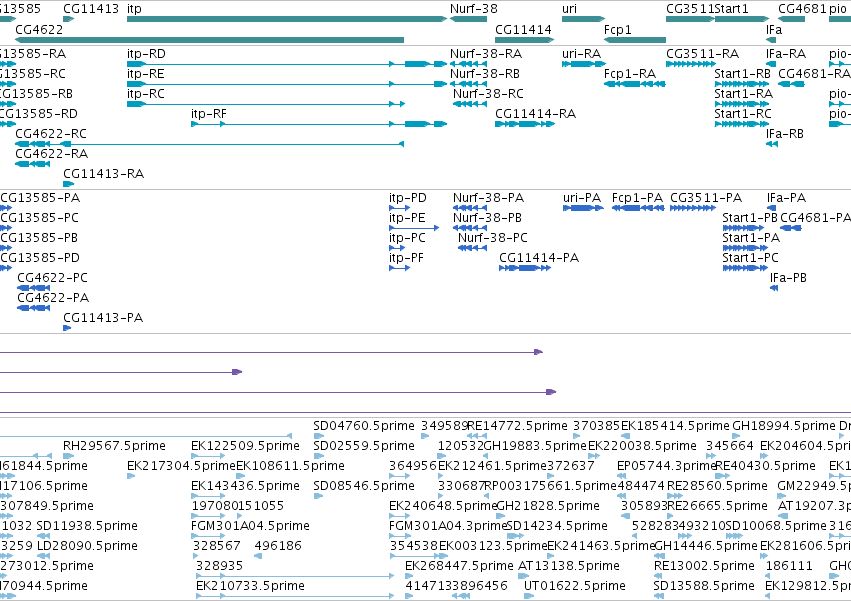This screenshot has height=601, width=851.
Task: Open the Fcp1-RA transcript label
Action: [x=630, y=74]
